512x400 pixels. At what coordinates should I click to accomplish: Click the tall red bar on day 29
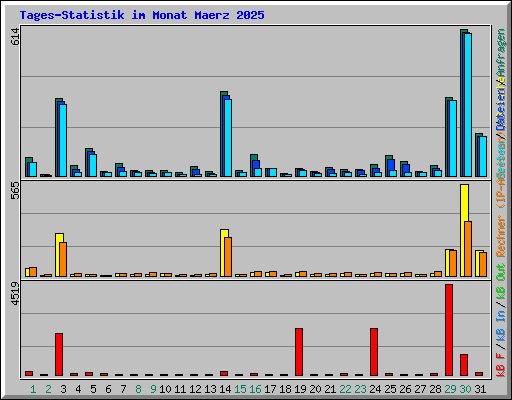(x=449, y=330)
